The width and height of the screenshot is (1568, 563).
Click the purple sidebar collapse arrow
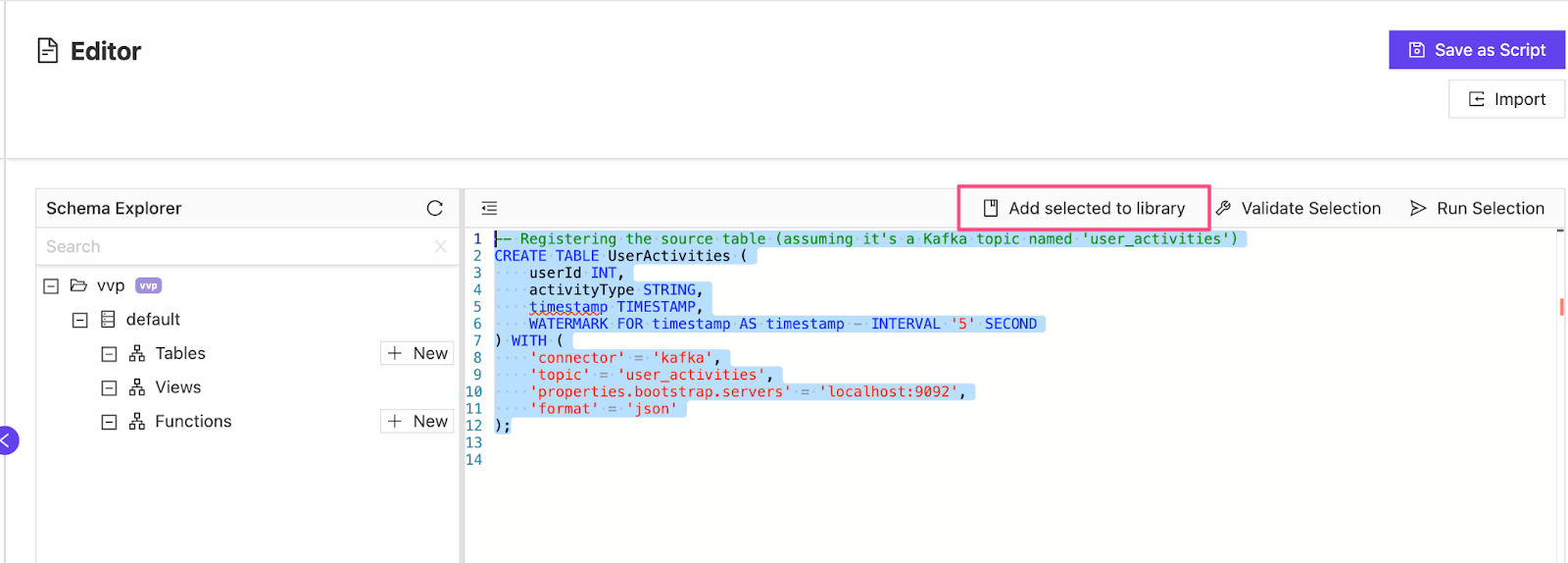pyautogui.click(x=7, y=440)
